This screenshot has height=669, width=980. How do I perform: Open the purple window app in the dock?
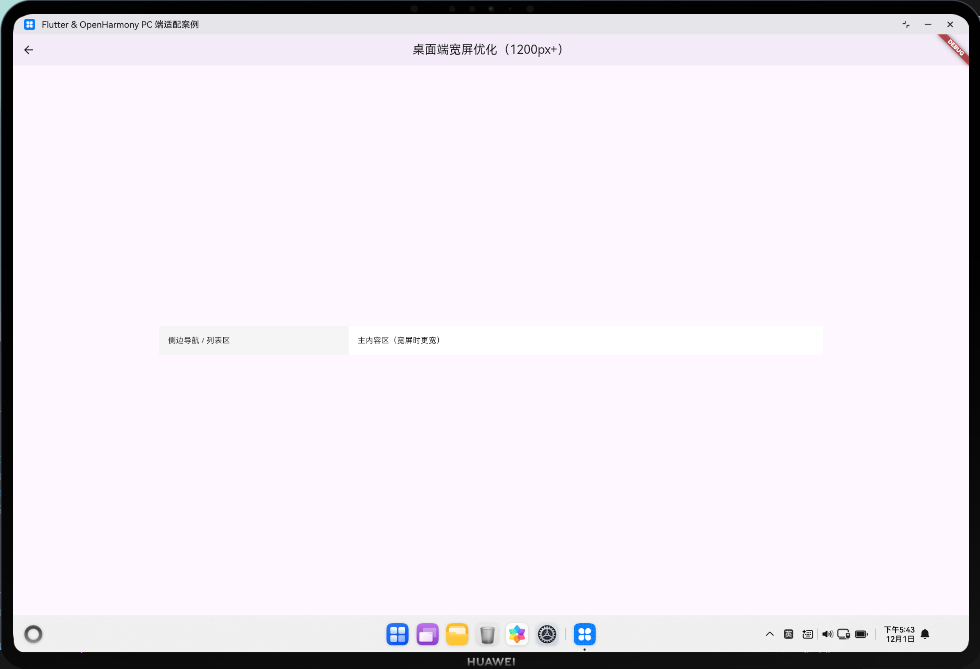[x=427, y=634]
